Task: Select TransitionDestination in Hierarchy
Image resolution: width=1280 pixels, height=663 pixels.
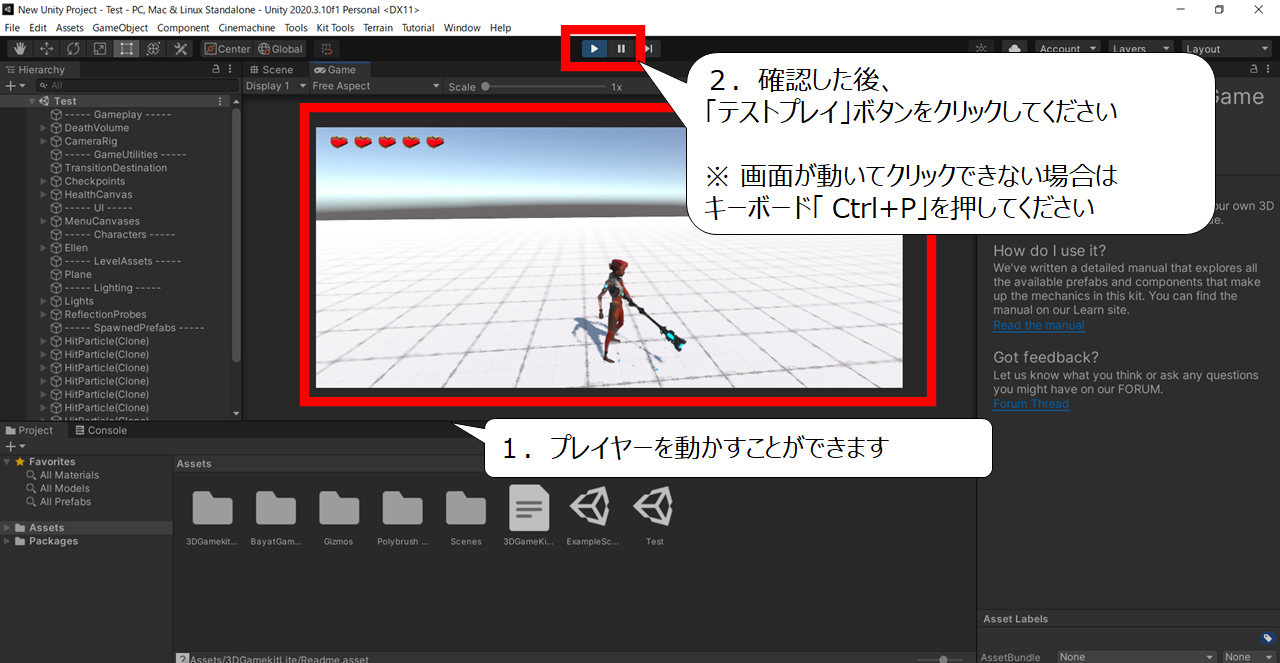Action: coord(115,168)
